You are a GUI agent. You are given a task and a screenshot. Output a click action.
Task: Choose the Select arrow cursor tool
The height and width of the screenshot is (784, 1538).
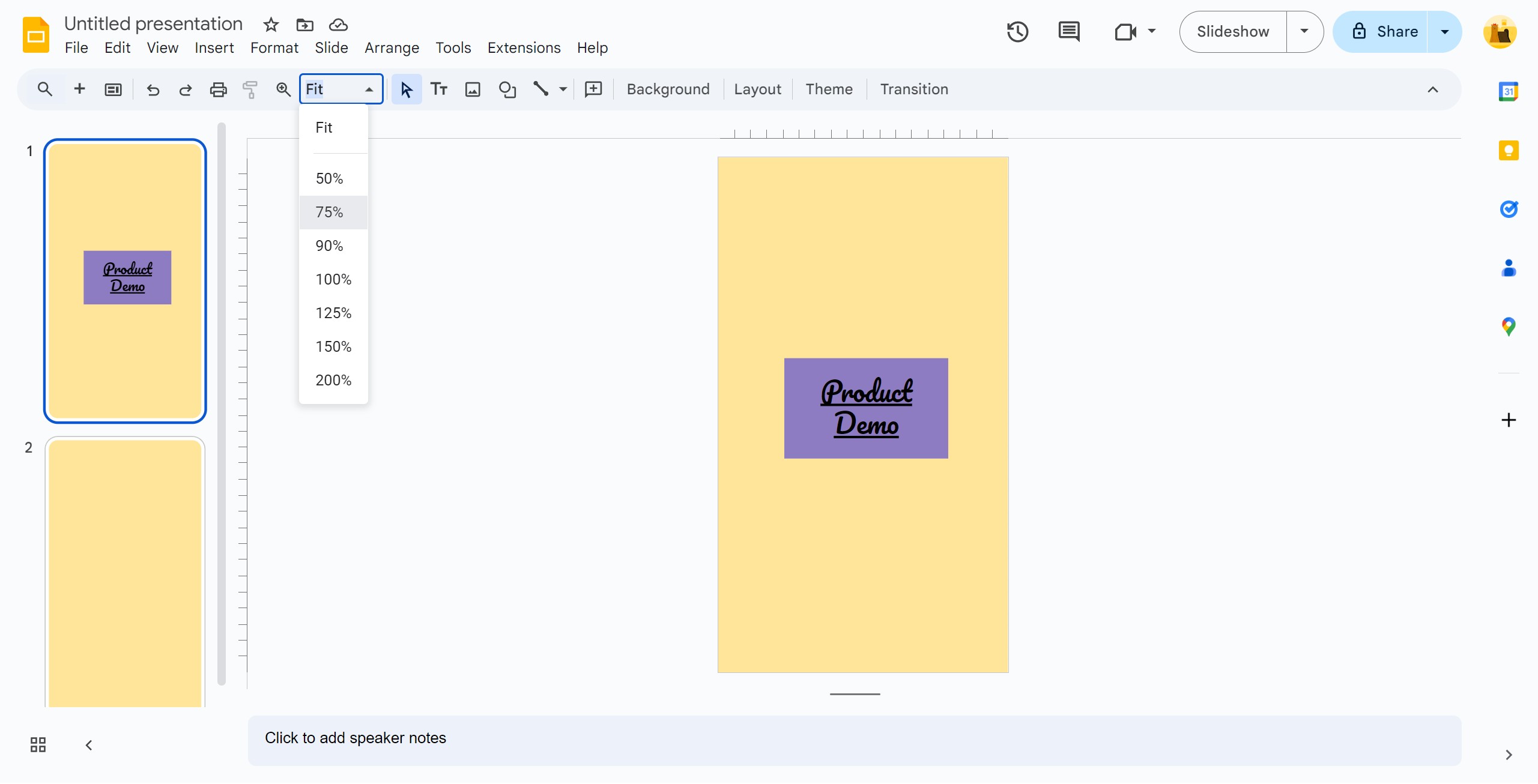[x=407, y=89]
